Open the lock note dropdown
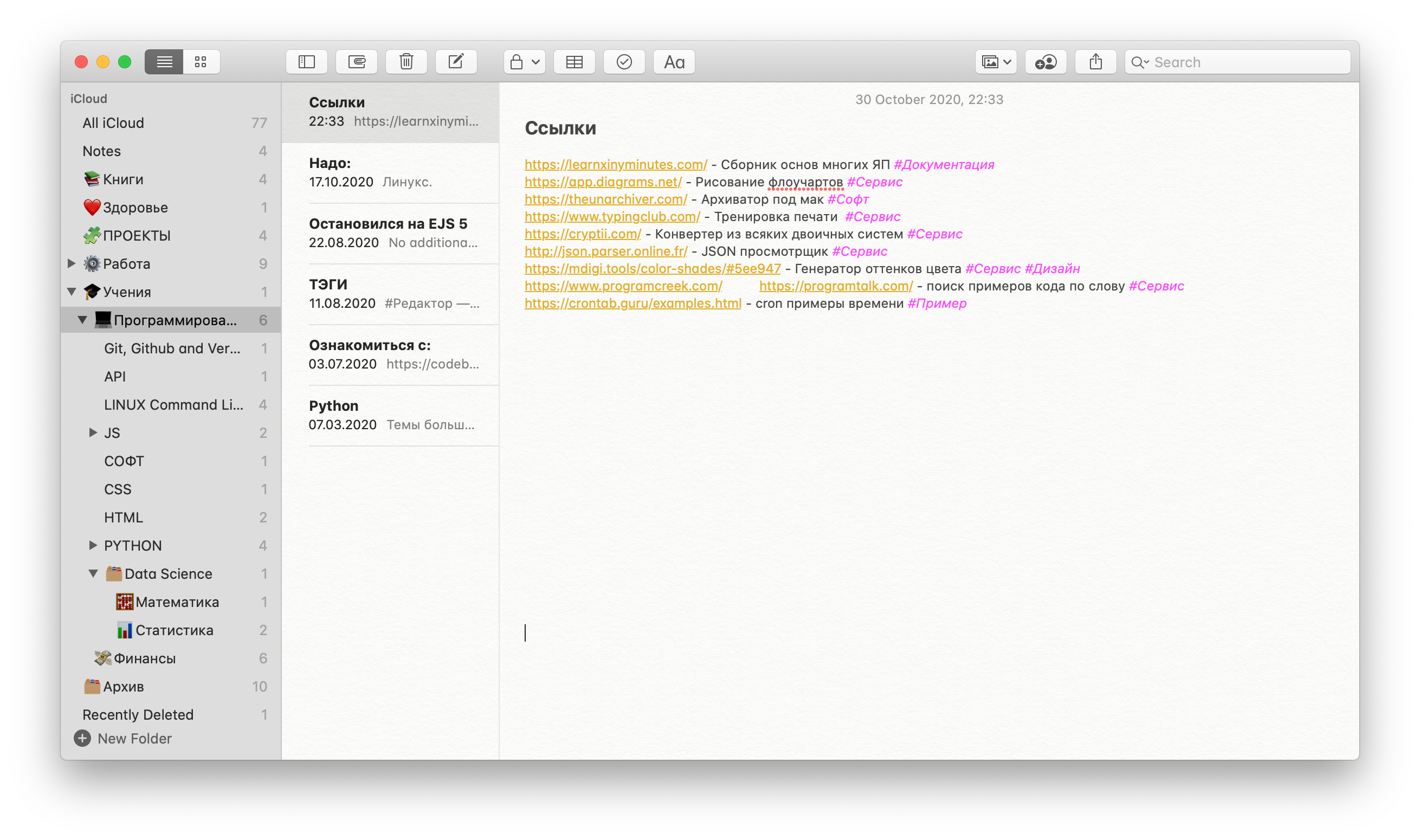This screenshot has height=840, width=1420. pyautogui.click(x=524, y=62)
